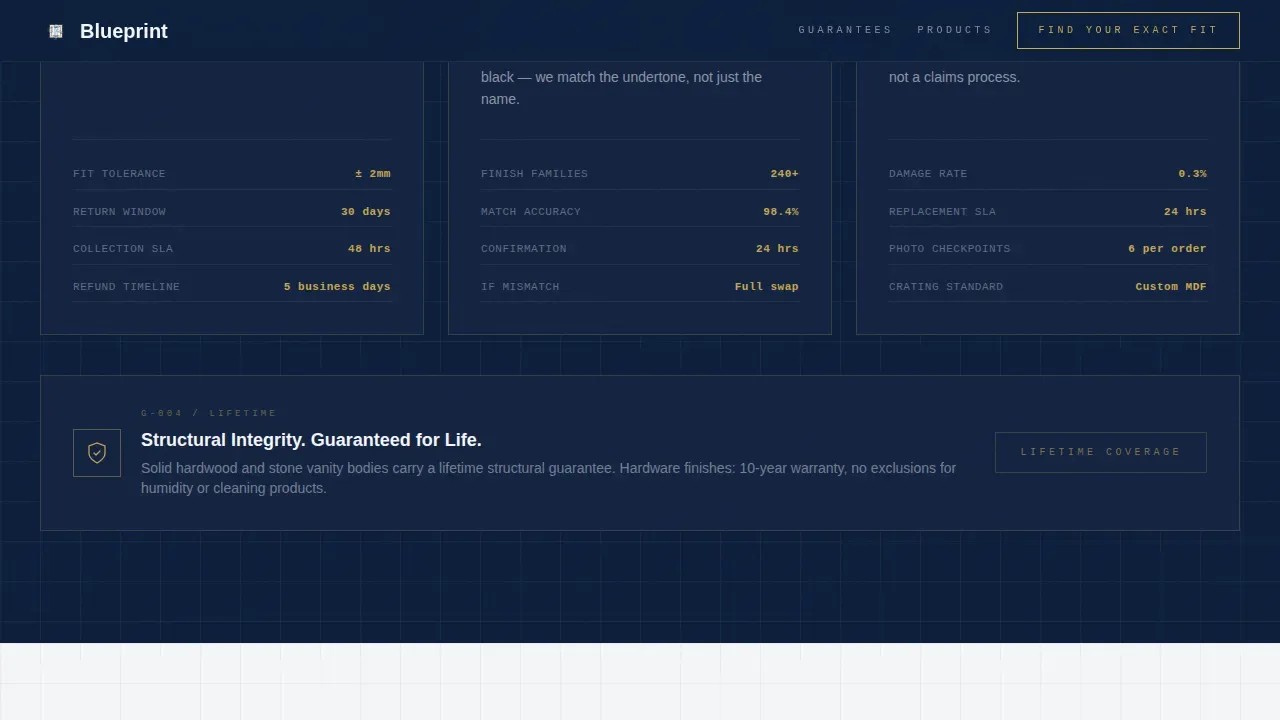
Task: Click the If Mismatch Full swap row
Action: click(x=640, y=286)
